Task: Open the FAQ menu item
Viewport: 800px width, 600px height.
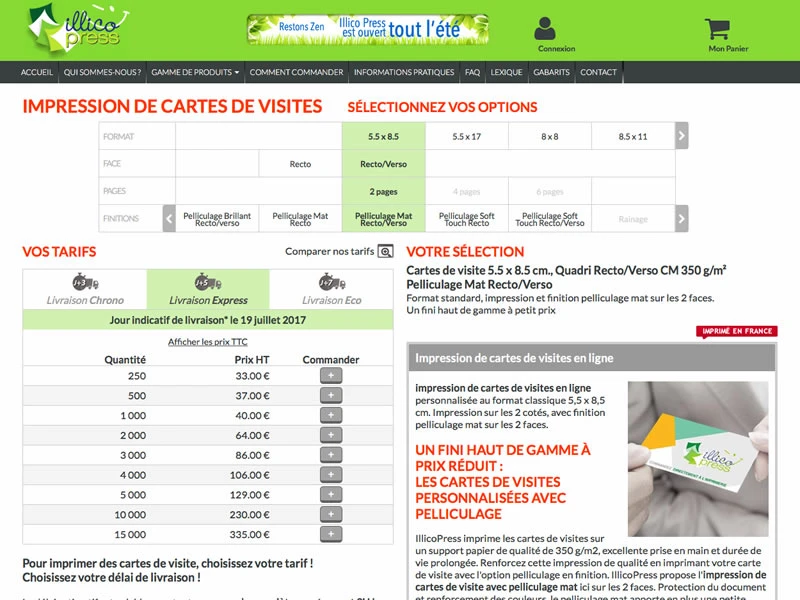Action: pyautogui.click(x=472, y=72)
